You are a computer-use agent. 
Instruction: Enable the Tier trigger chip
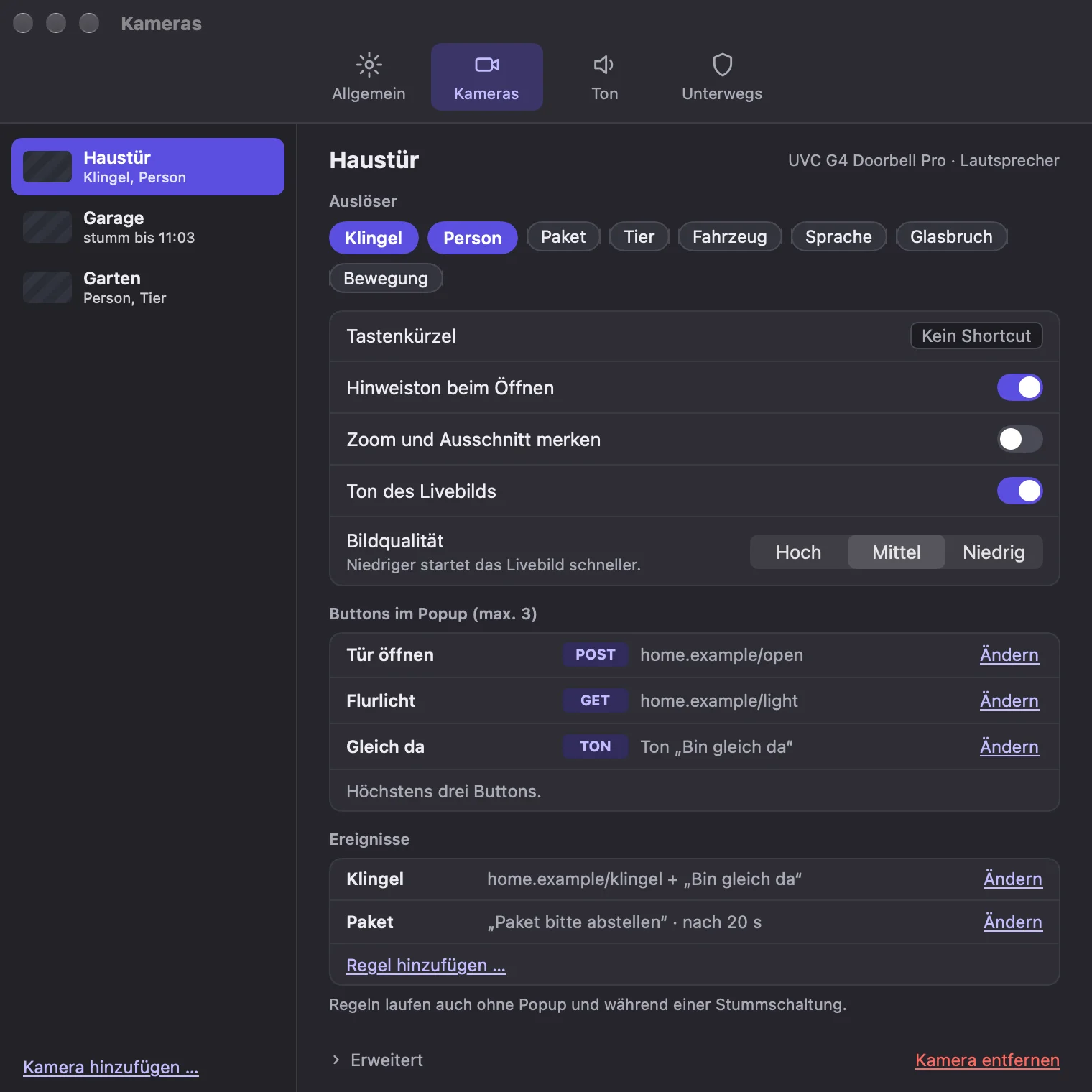[x=639, y=236]
